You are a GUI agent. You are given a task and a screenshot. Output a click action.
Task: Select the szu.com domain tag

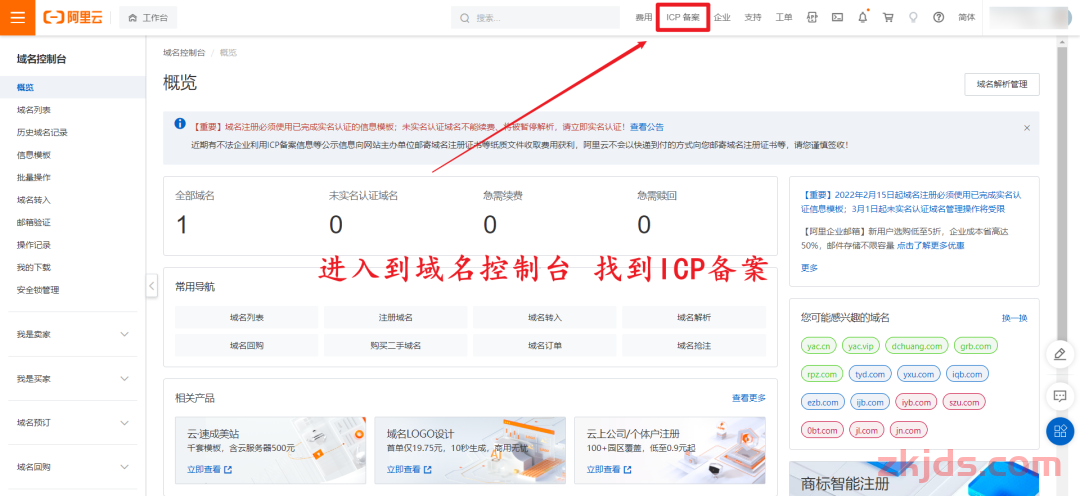click(964, 402)
